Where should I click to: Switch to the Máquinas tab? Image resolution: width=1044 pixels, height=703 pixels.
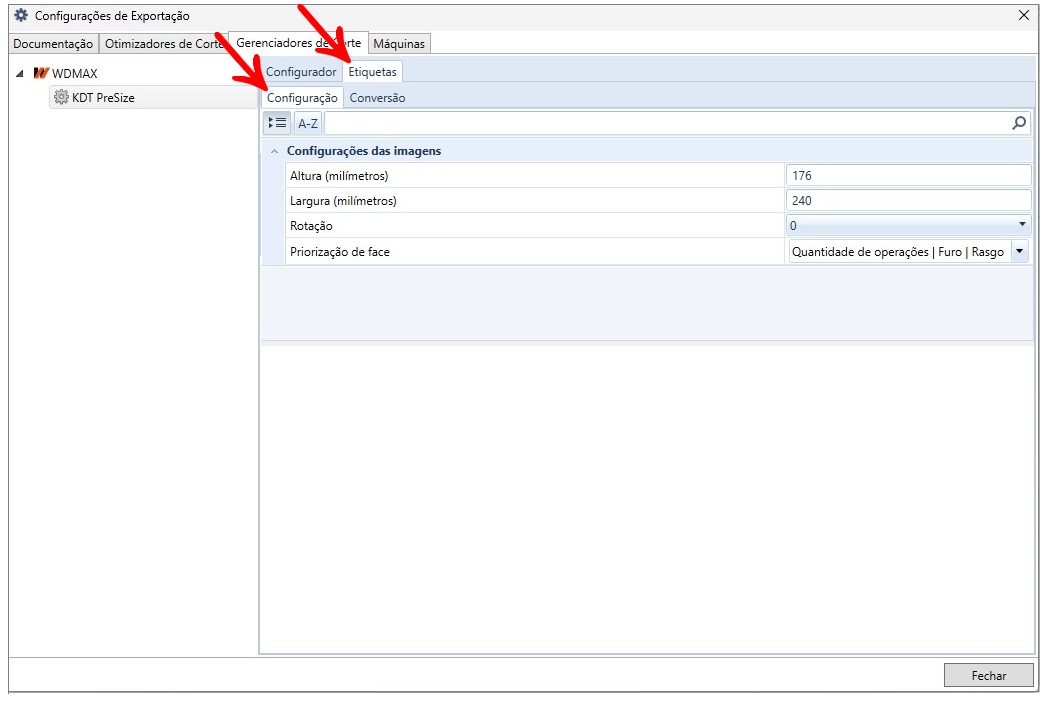[x=399, y=44]
